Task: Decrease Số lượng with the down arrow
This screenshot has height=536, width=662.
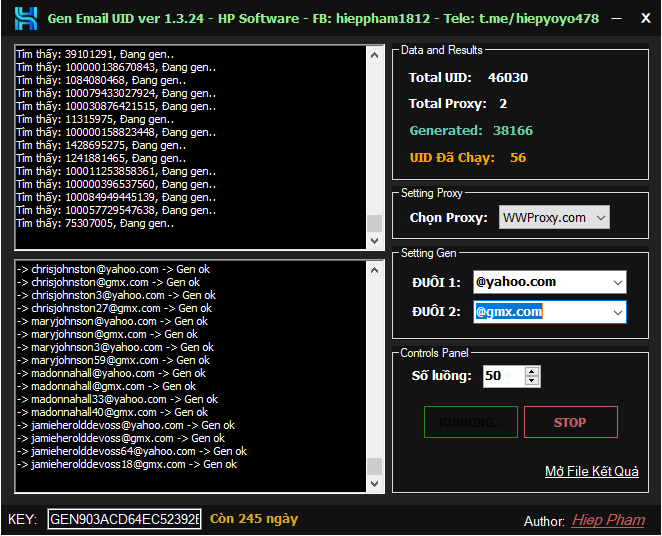Action: [x=531, y=381]
